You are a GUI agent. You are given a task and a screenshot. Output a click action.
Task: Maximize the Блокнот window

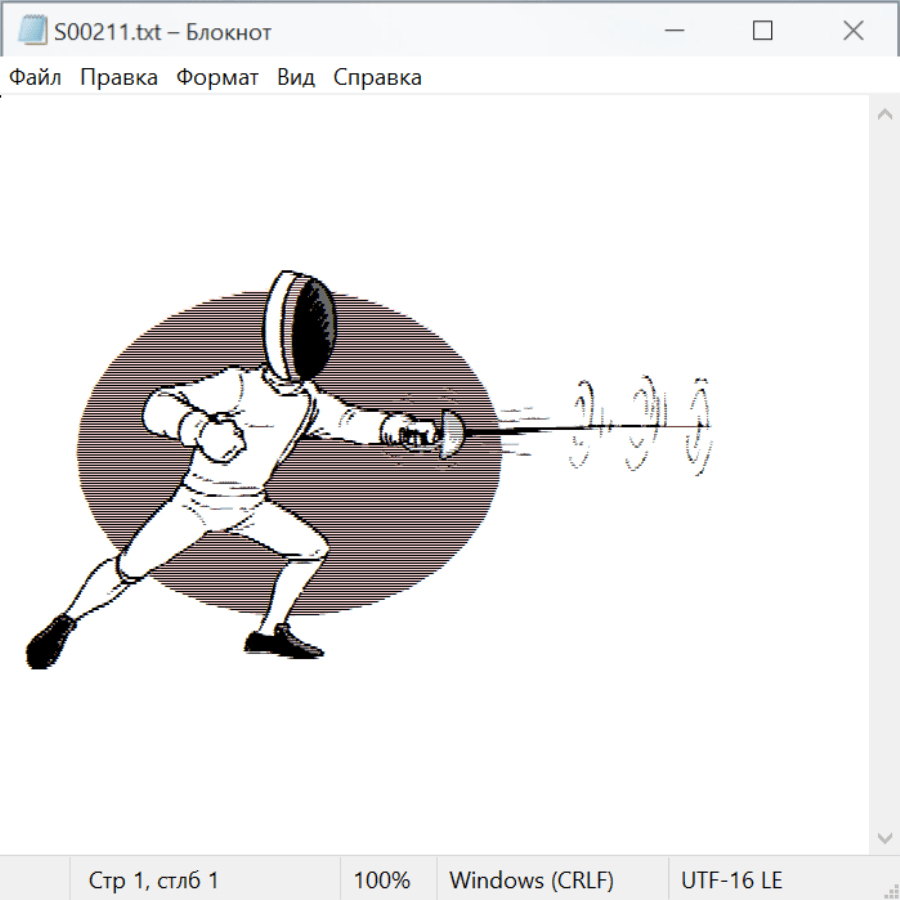click(763, 31)
